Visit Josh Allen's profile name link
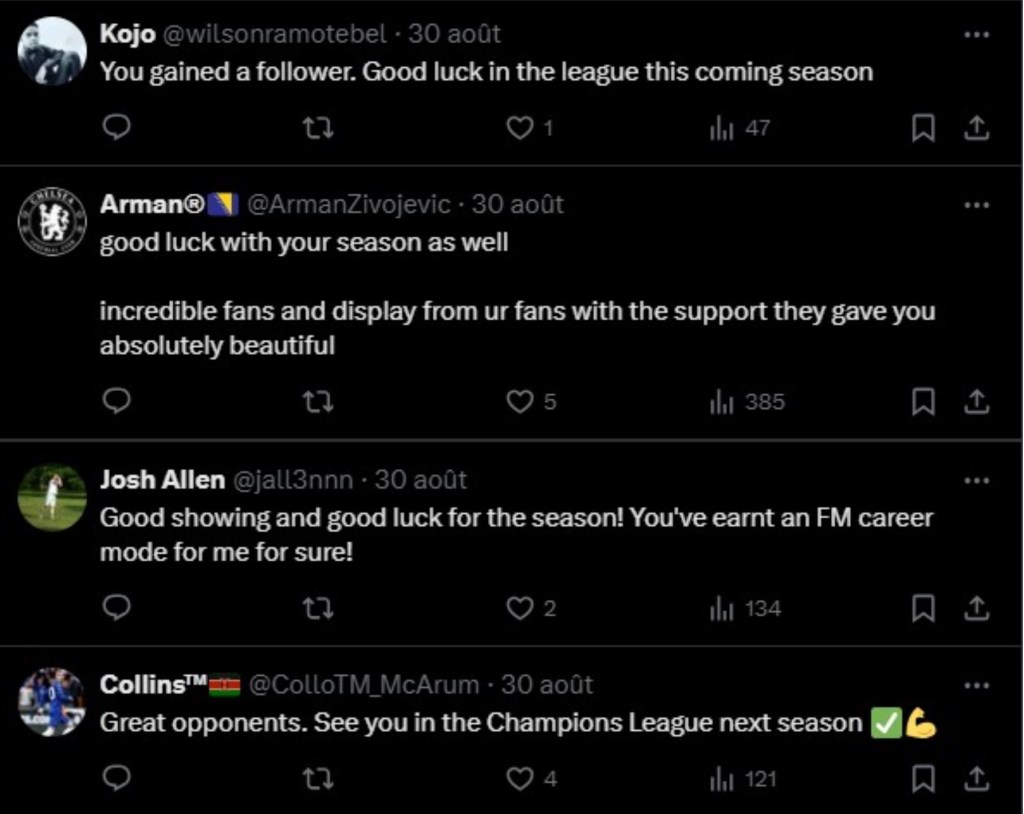Viewport: 1024px width, 814px height. coord(162,480)
